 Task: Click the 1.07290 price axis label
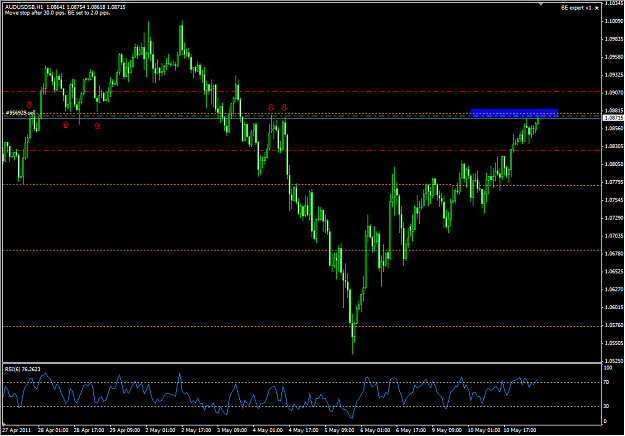[614, 218]
